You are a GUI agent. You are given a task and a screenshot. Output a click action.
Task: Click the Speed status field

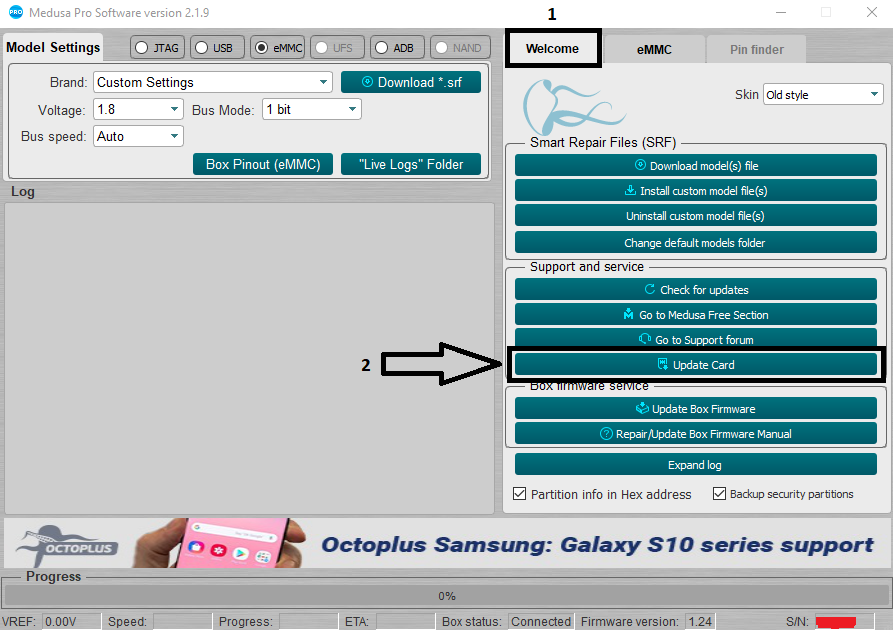182,621
